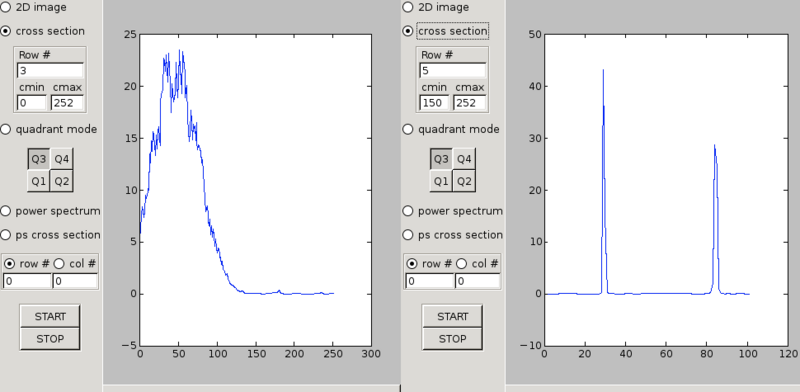Toggle Q1 quadrant button in right panel

tap(441, 181)
